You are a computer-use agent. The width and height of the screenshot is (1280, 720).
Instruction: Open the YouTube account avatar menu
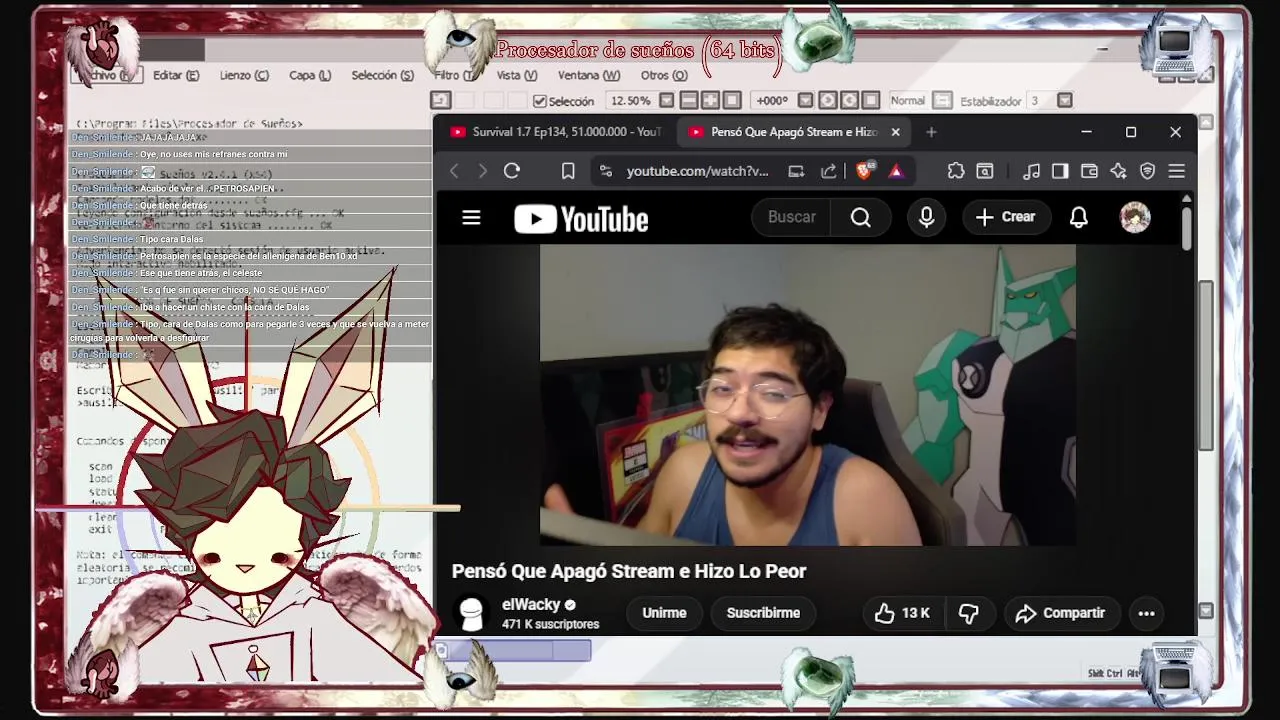[x=1135, y=217]
